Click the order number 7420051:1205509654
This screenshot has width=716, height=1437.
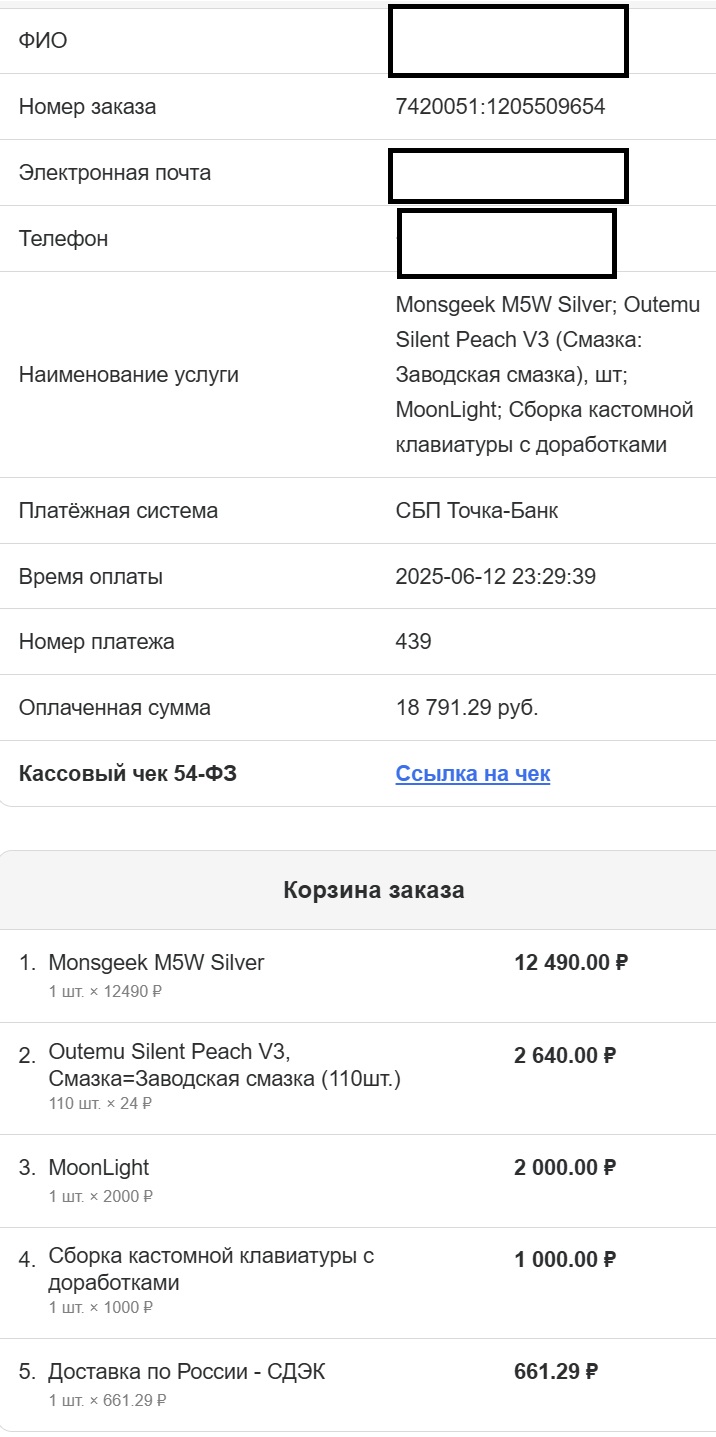point(501,106)
